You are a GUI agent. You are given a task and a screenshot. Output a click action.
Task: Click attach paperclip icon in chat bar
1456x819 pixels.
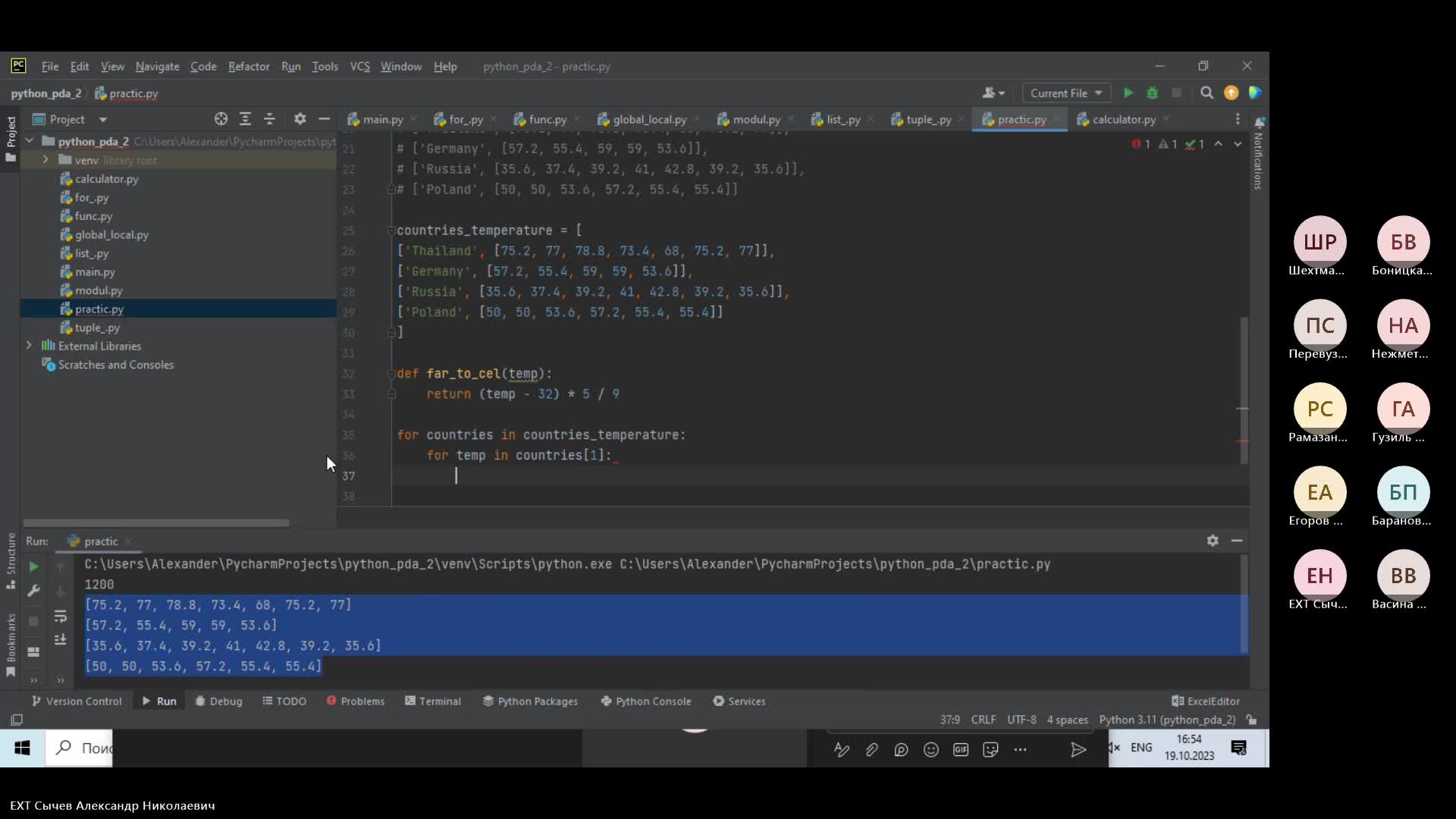871,750
